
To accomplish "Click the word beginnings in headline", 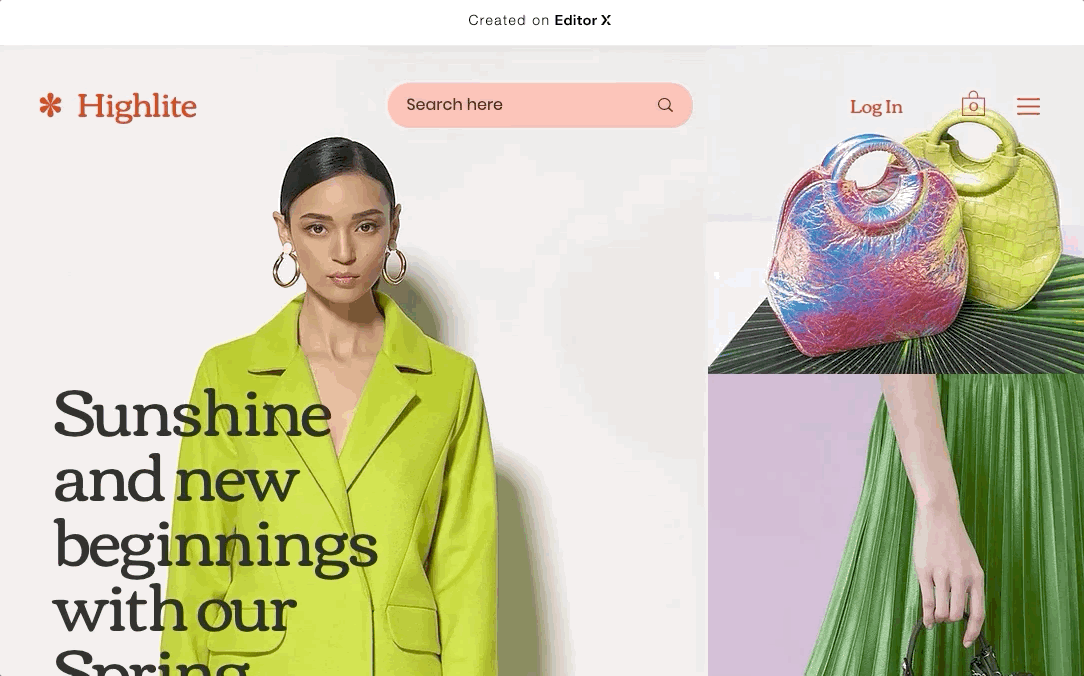I will coord(216,547).
